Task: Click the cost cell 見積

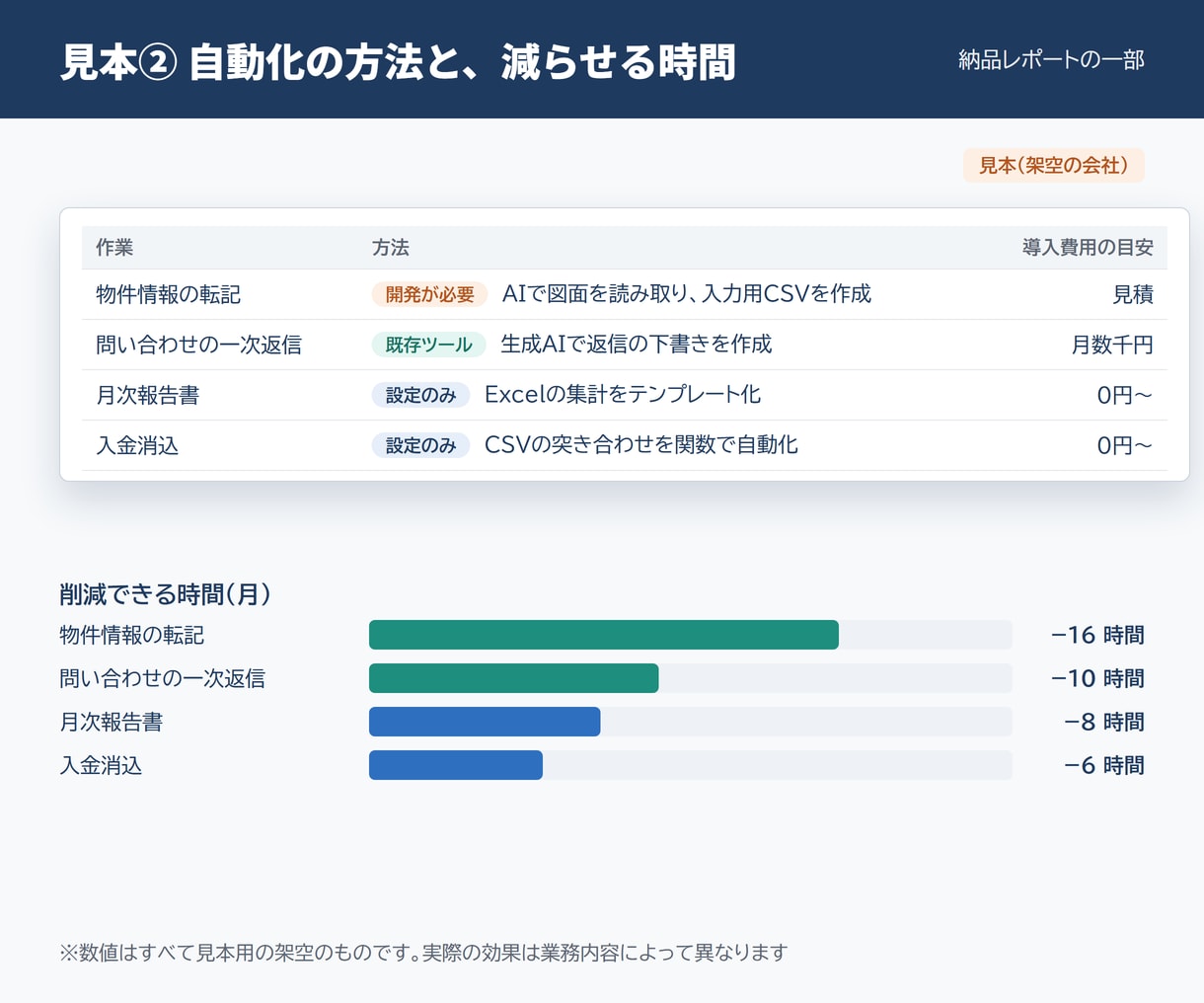Action: click(x=1133, y=294)
